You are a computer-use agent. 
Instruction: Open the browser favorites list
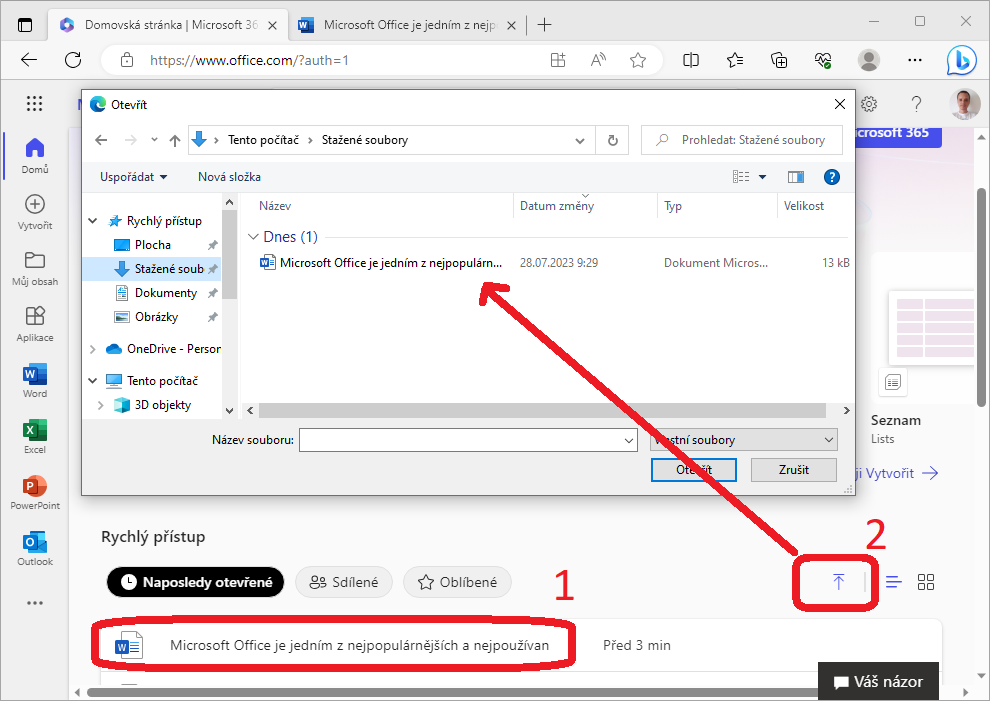click(x=735, y=60)
